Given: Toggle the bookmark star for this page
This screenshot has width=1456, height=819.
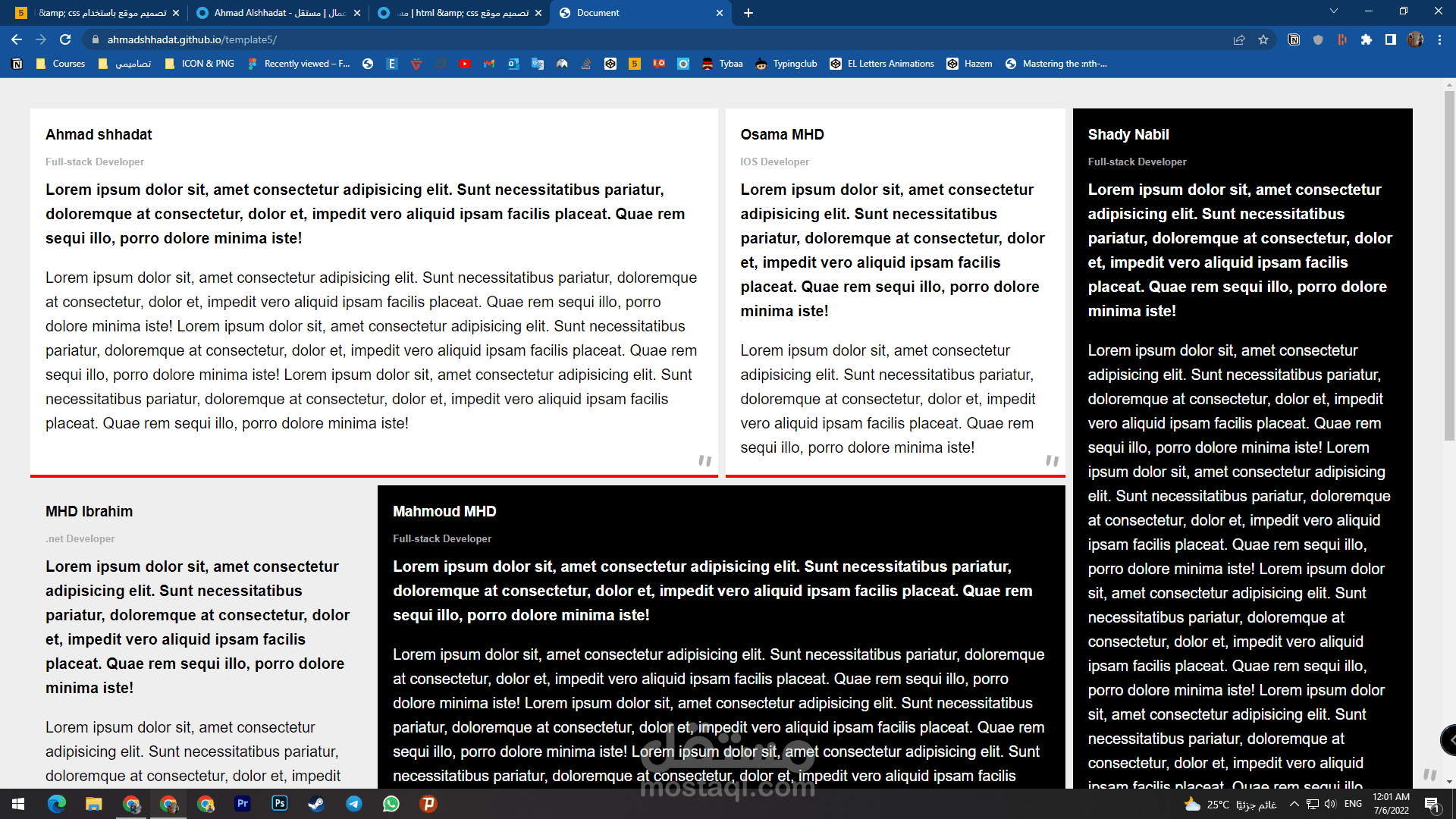Looking at the screenshot, I should pos(1264,39).
